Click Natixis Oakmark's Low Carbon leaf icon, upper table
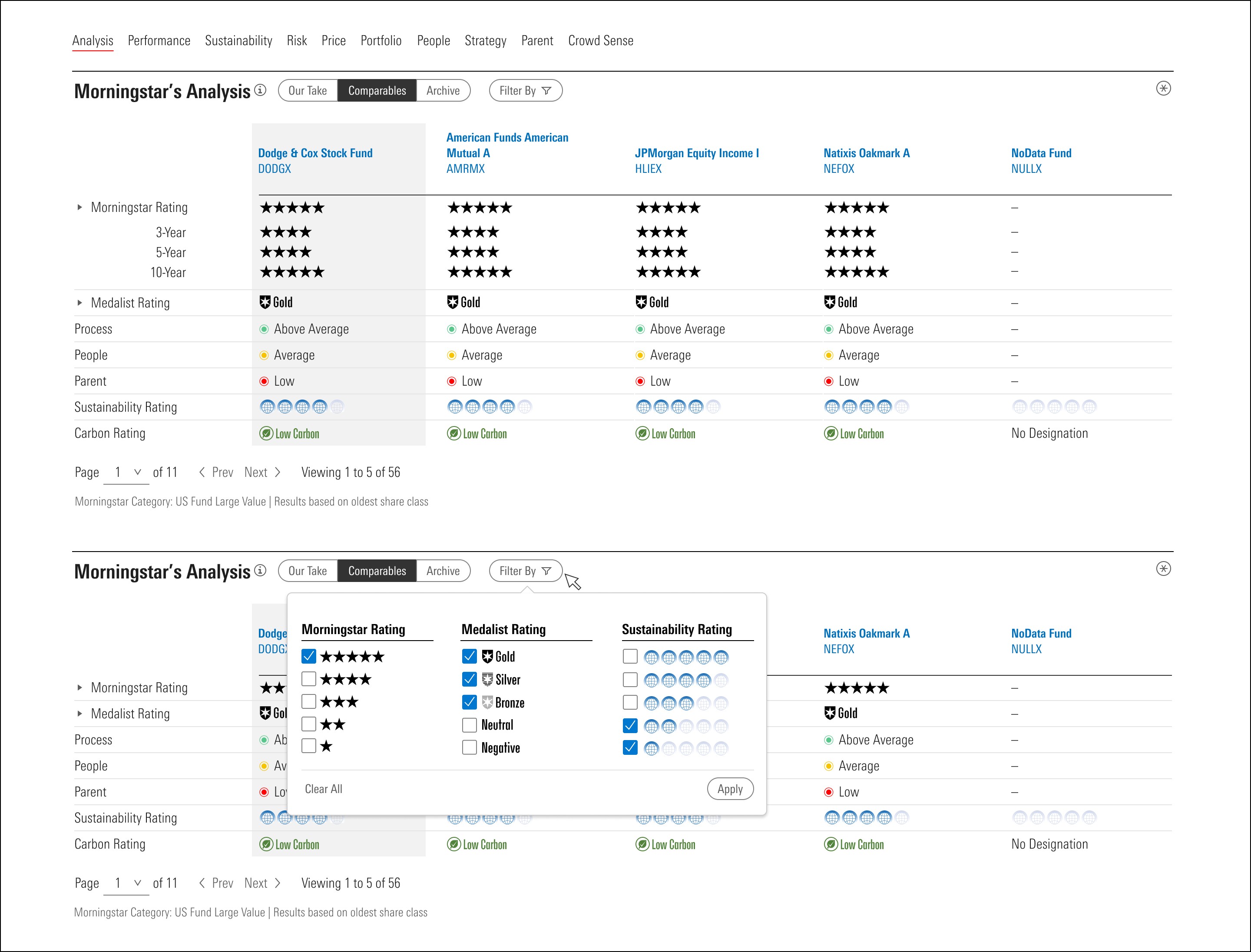The height and width of the screenshot is (952, 1251). click(831, 433)
